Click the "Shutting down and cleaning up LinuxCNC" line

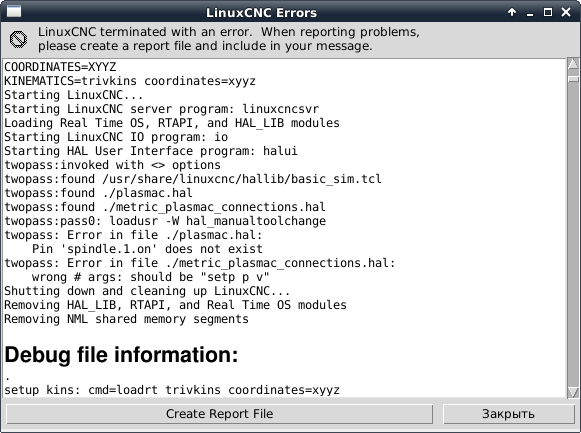[147, 291]
